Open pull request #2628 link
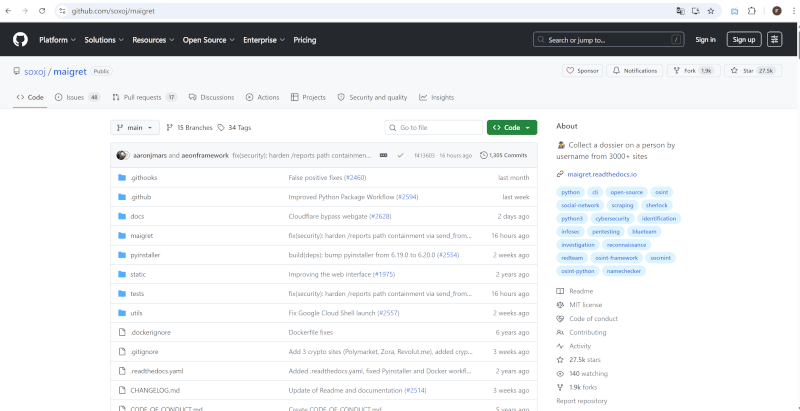The width and height of the screenshot is (800, 411). pyautogui.click(x=380, y=216)
